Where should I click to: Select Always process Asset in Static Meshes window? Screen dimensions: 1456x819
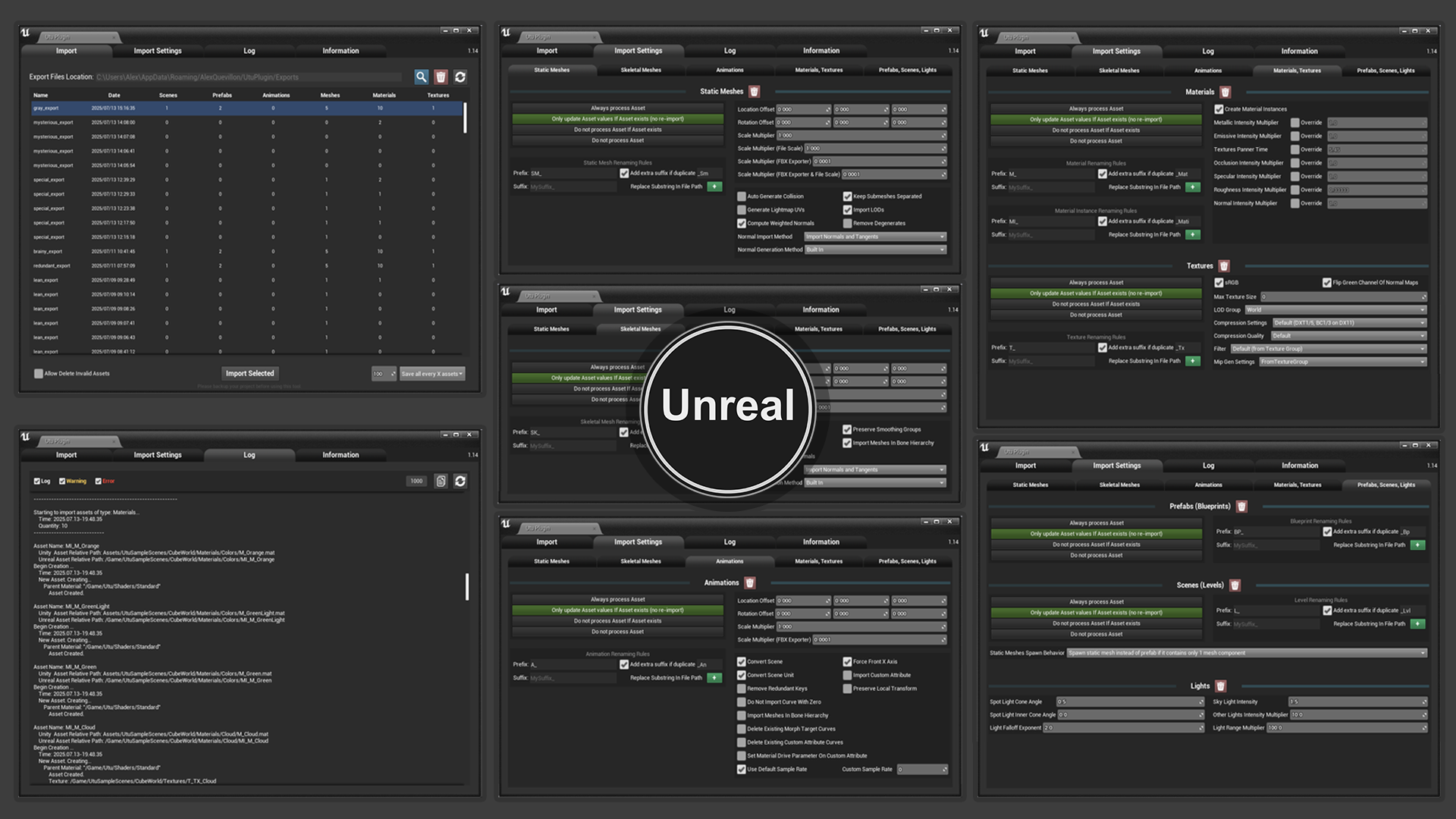point(618,108)
